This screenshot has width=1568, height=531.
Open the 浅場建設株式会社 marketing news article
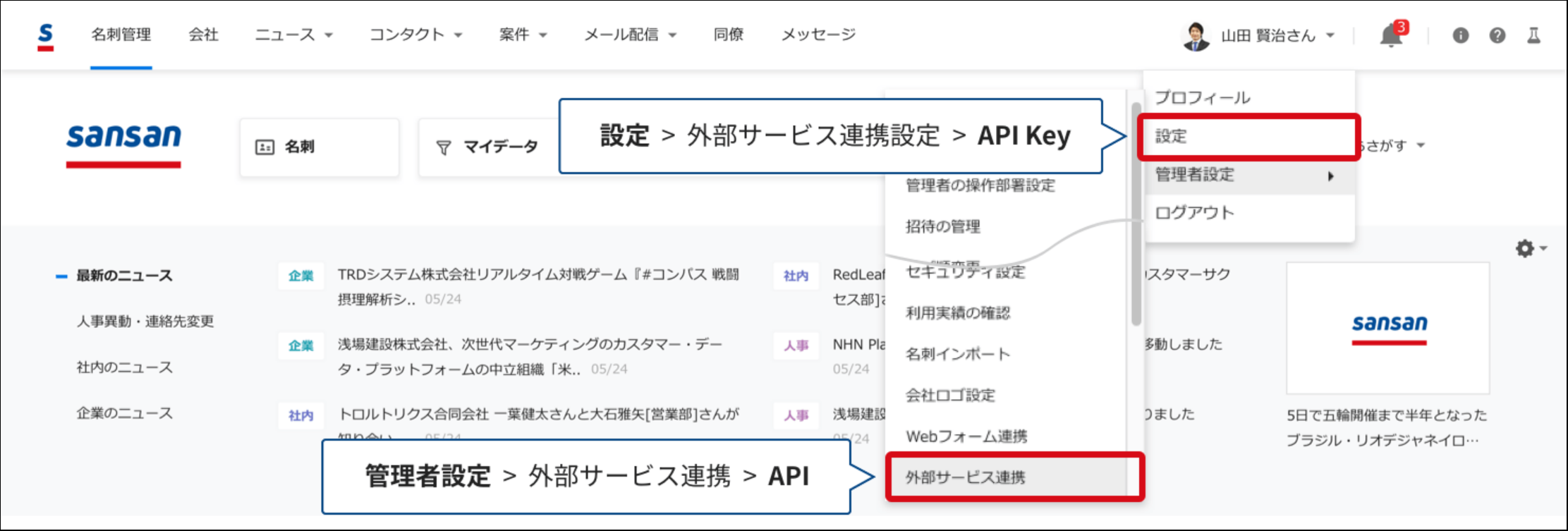click(x=530, y=356)
